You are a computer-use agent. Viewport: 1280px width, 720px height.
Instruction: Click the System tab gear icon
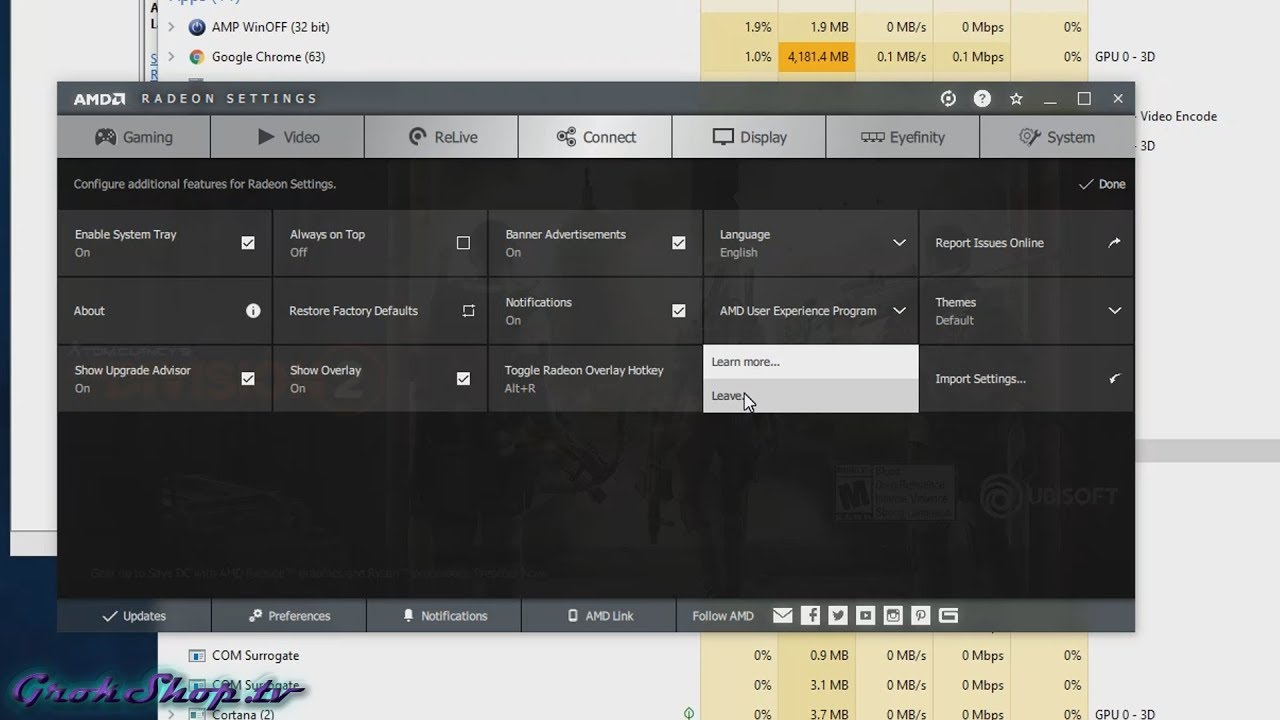(1029, 137)
